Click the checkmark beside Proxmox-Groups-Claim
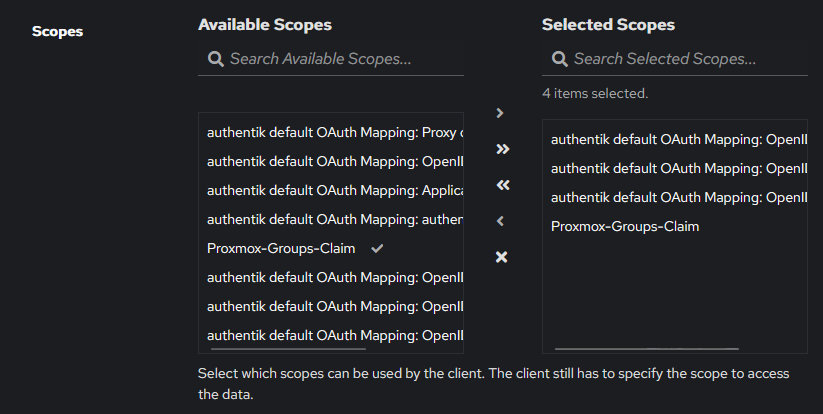Screen dimensions: 823x414 [x=377, y=249]
